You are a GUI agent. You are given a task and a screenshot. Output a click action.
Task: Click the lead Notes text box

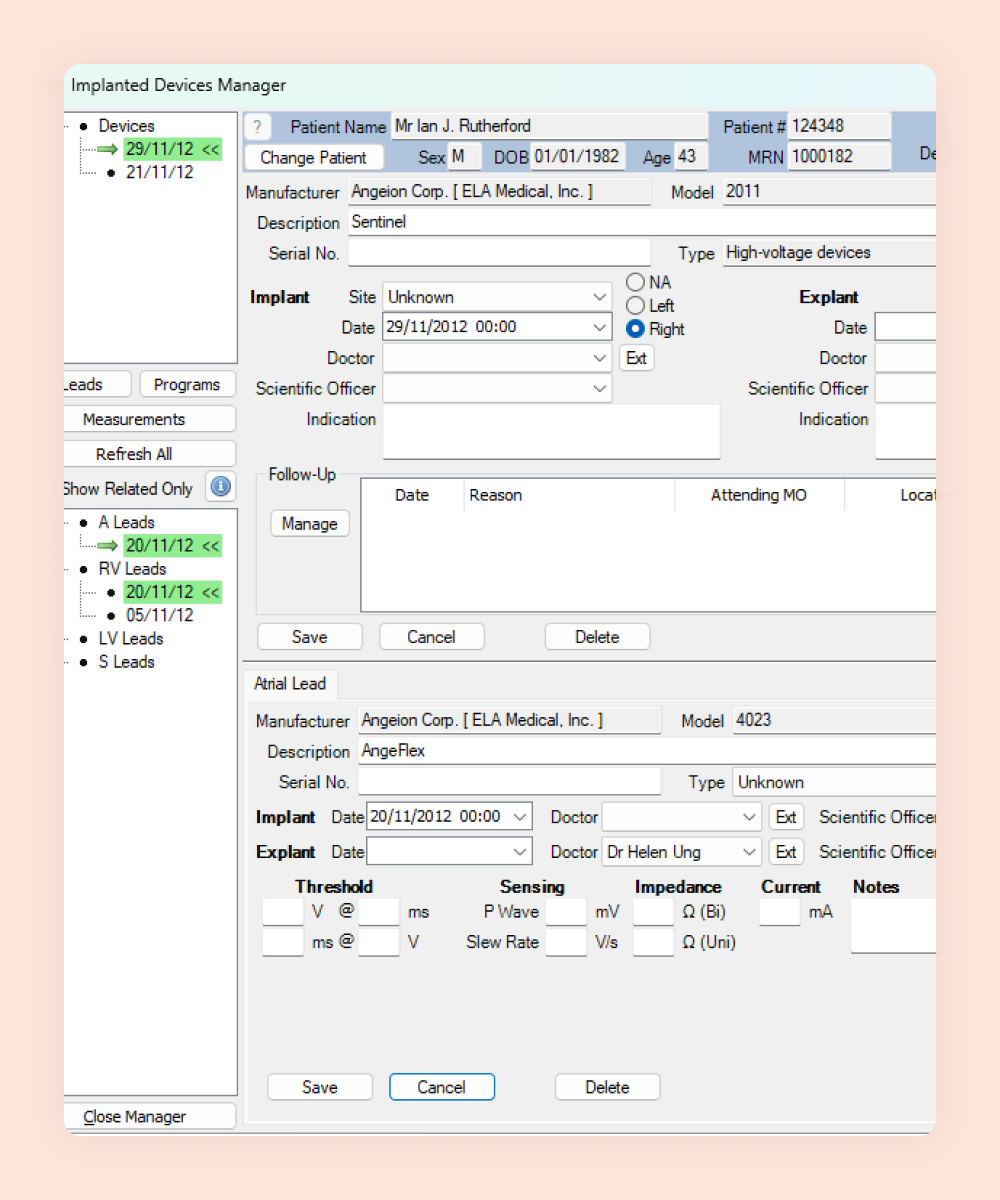point(893,926)
